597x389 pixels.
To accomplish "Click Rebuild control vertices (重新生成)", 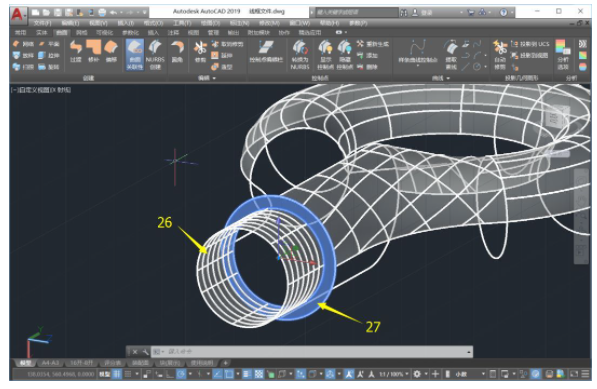I will (x=373, y=44).
